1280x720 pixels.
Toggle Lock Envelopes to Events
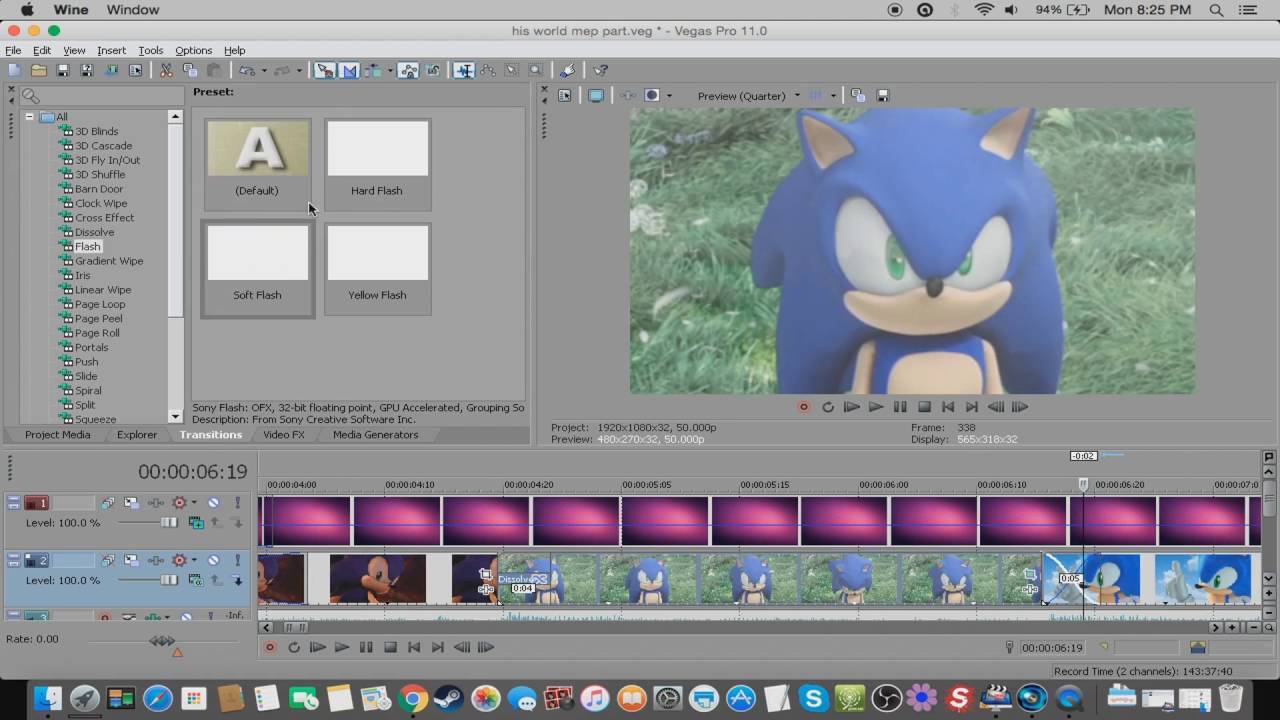click(408, 70)
